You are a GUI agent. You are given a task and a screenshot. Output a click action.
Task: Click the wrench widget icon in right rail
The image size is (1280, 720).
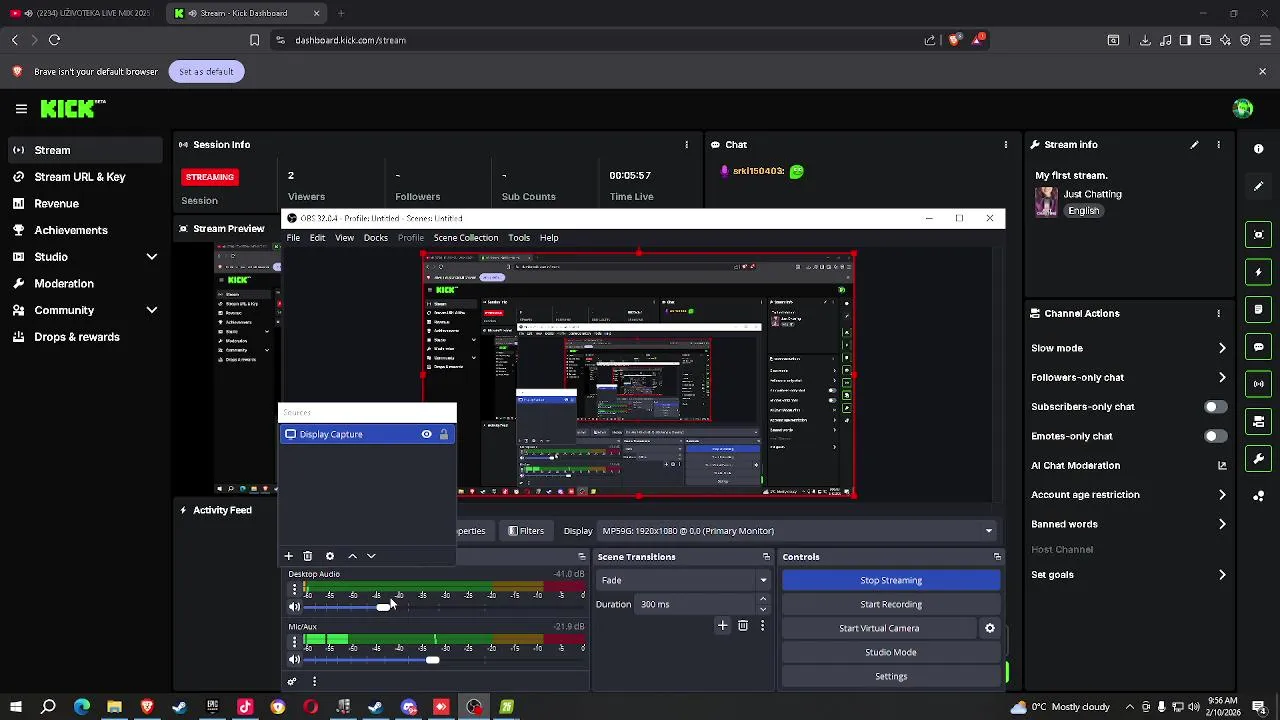[1259, 459]
